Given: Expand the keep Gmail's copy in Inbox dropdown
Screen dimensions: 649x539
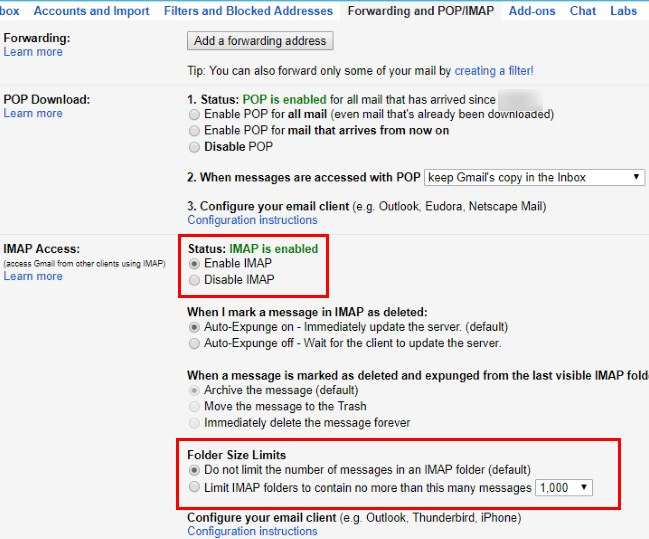Looking at the screenshot, I should [534, 178].
